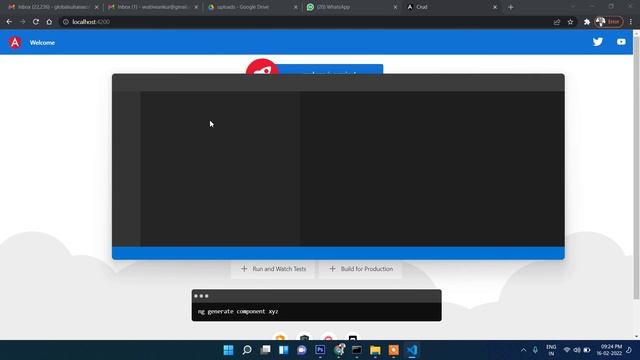
Task: Click the volume speaker tray icon
Action: tap(577, 350)
